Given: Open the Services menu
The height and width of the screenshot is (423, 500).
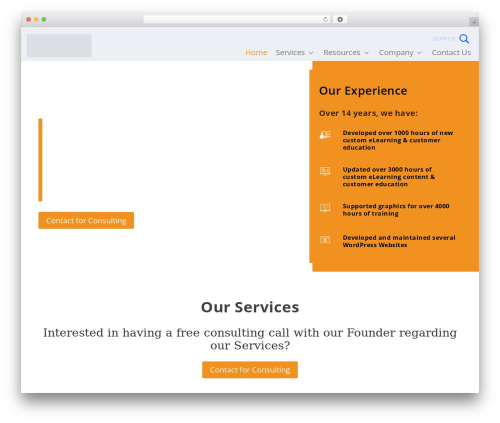Looking at the screenshot, I should point(290,53).
